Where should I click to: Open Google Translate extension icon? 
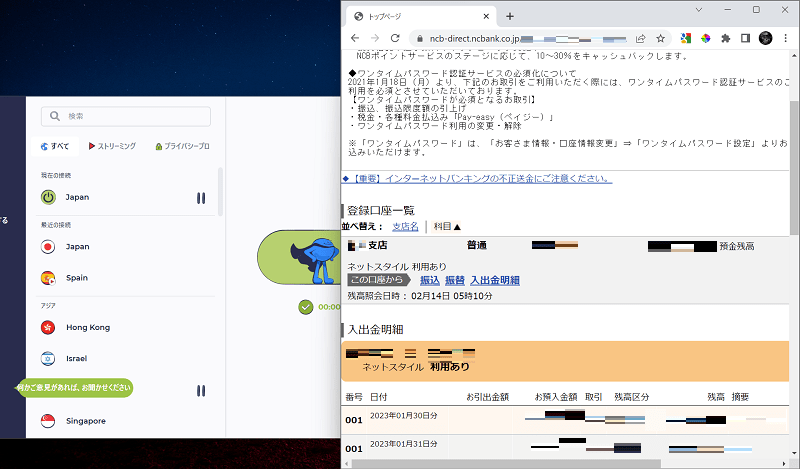pyautogui.click(x=686, y=38)
